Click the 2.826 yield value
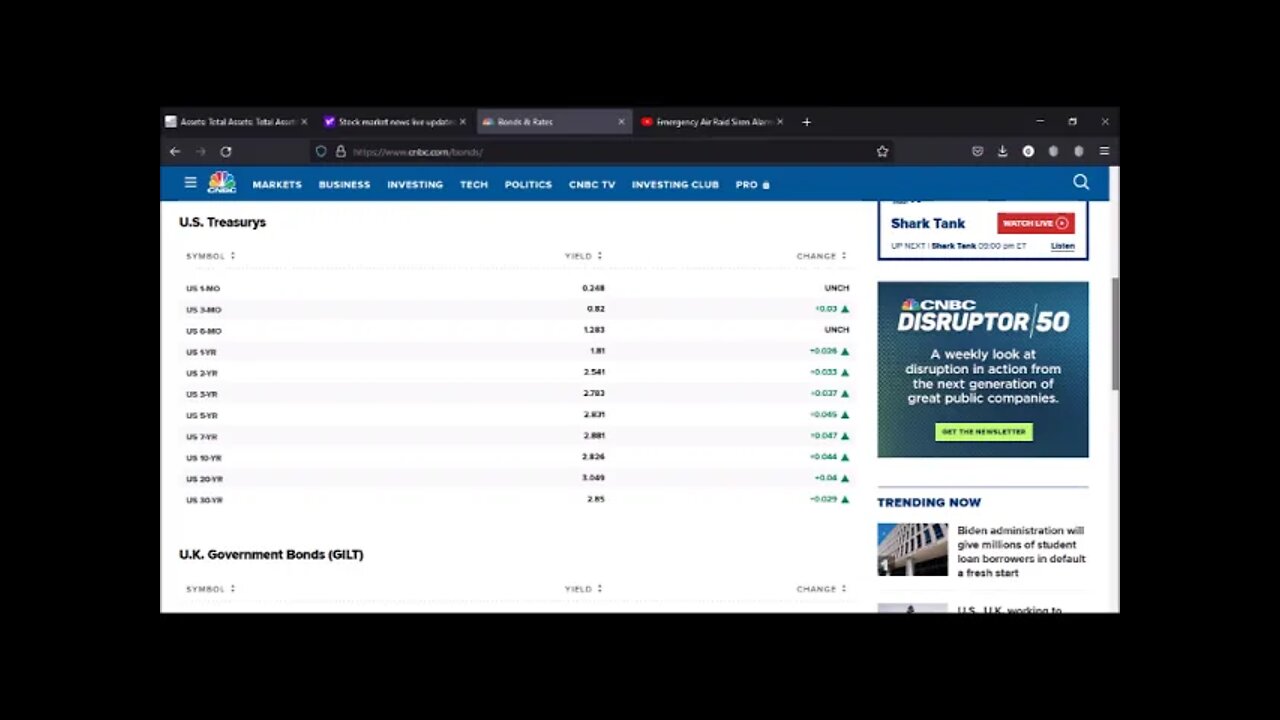 (593, 457)
